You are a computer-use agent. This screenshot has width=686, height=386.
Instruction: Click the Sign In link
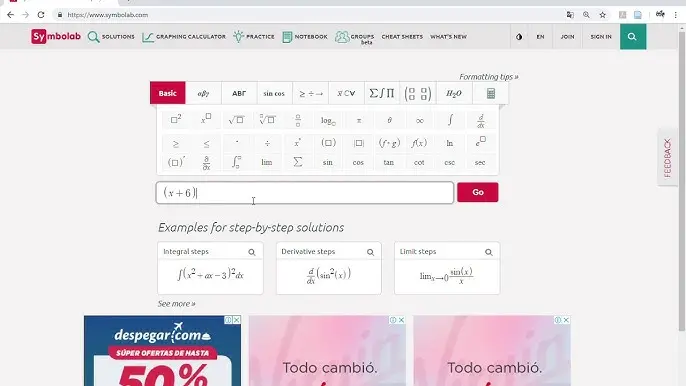pyautogui.click(x=601, y=37)
